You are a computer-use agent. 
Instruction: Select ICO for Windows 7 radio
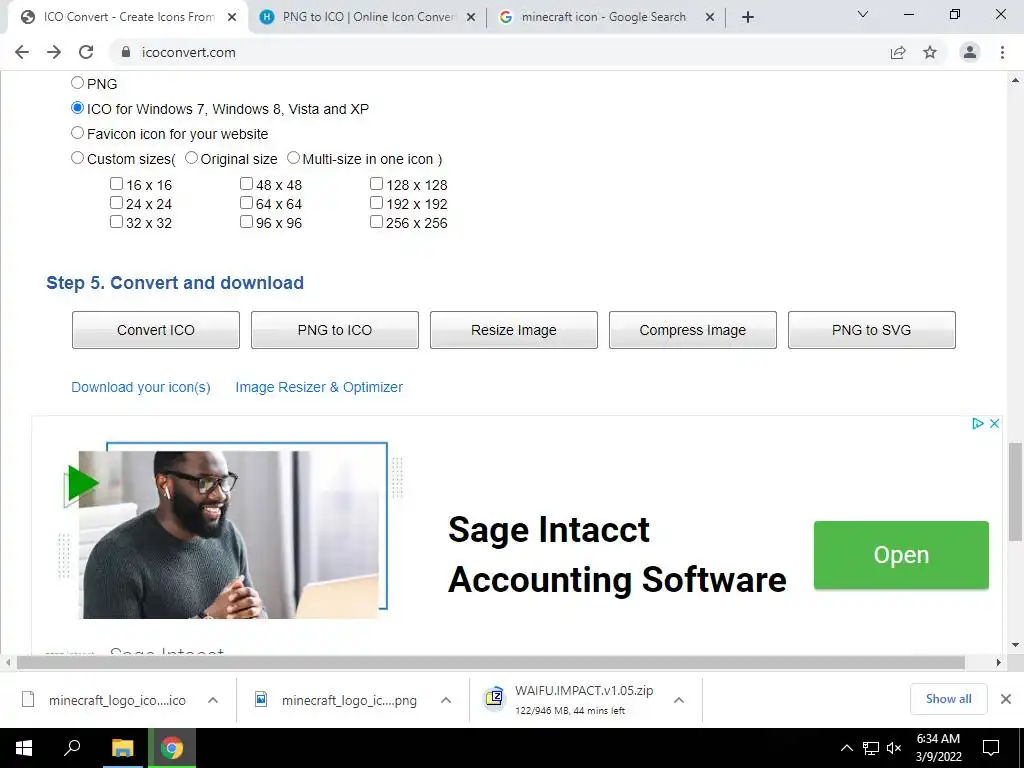coord(77,108)
